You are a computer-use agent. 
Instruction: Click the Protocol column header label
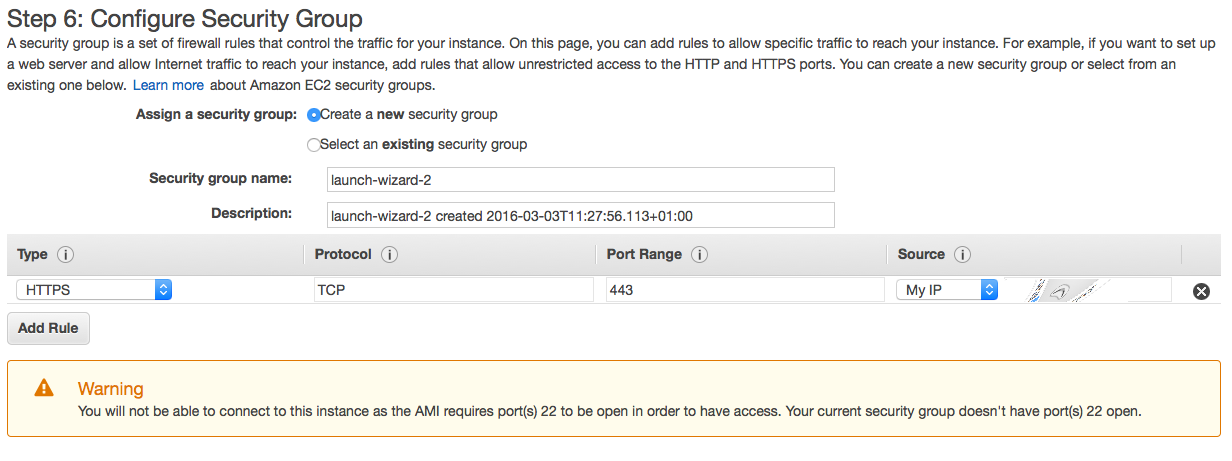tap(343, 255)
